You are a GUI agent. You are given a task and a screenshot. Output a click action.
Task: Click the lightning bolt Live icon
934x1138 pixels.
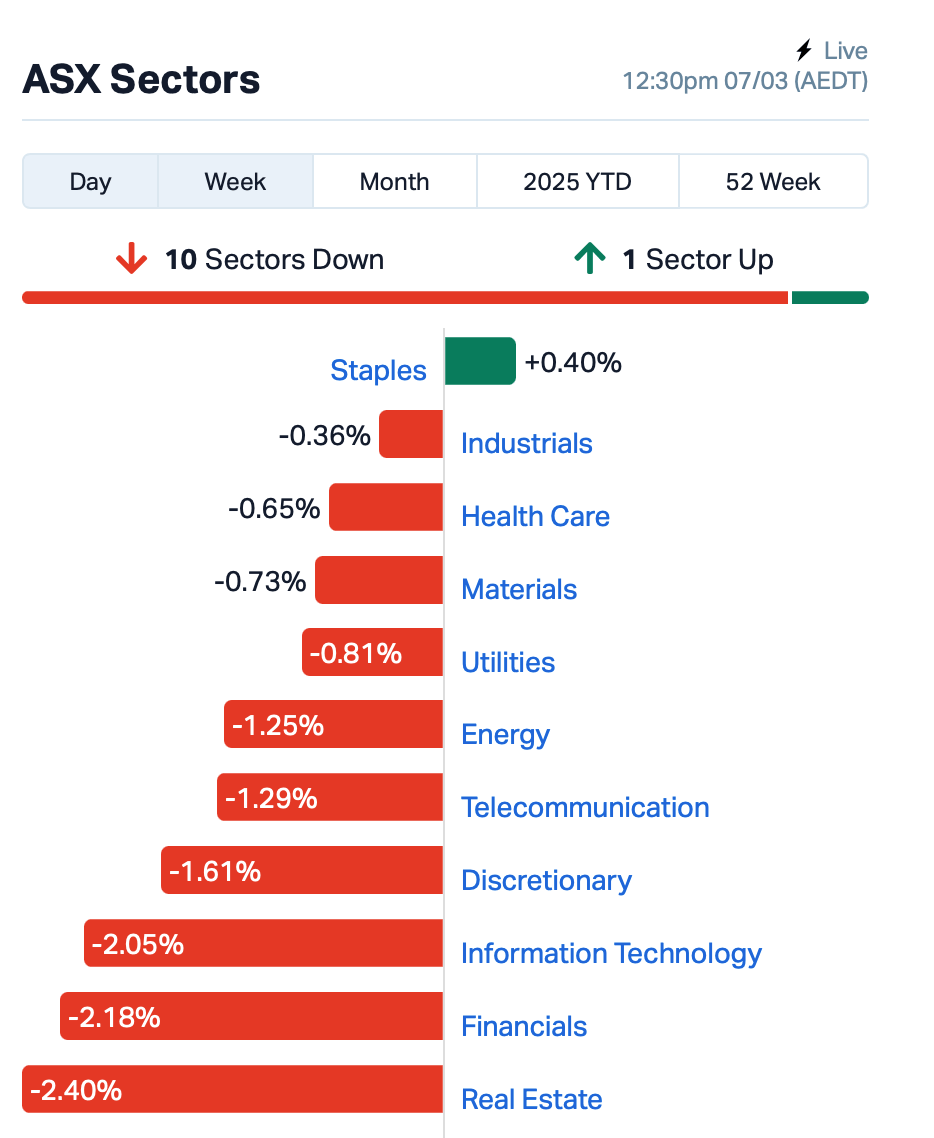[803, 50]
